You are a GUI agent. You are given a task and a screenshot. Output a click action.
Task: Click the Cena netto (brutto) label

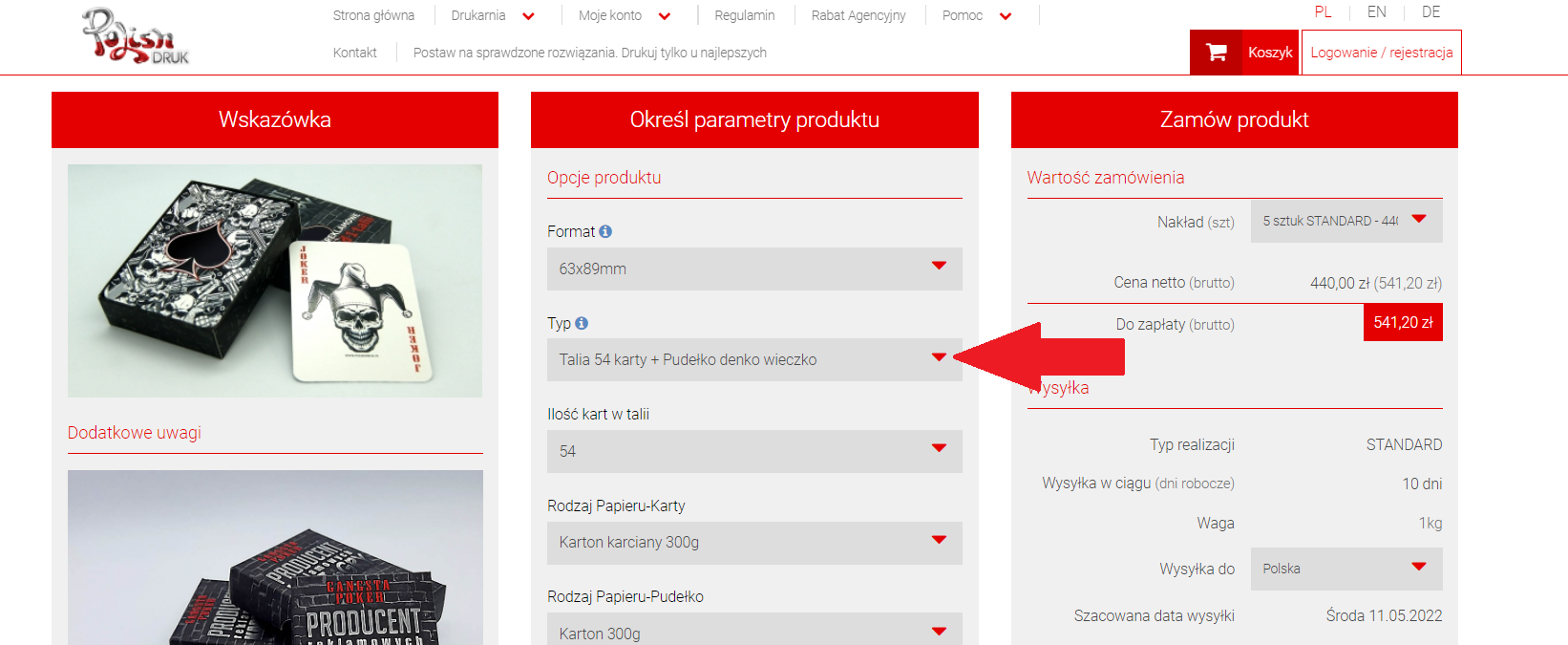point(1175,283)
